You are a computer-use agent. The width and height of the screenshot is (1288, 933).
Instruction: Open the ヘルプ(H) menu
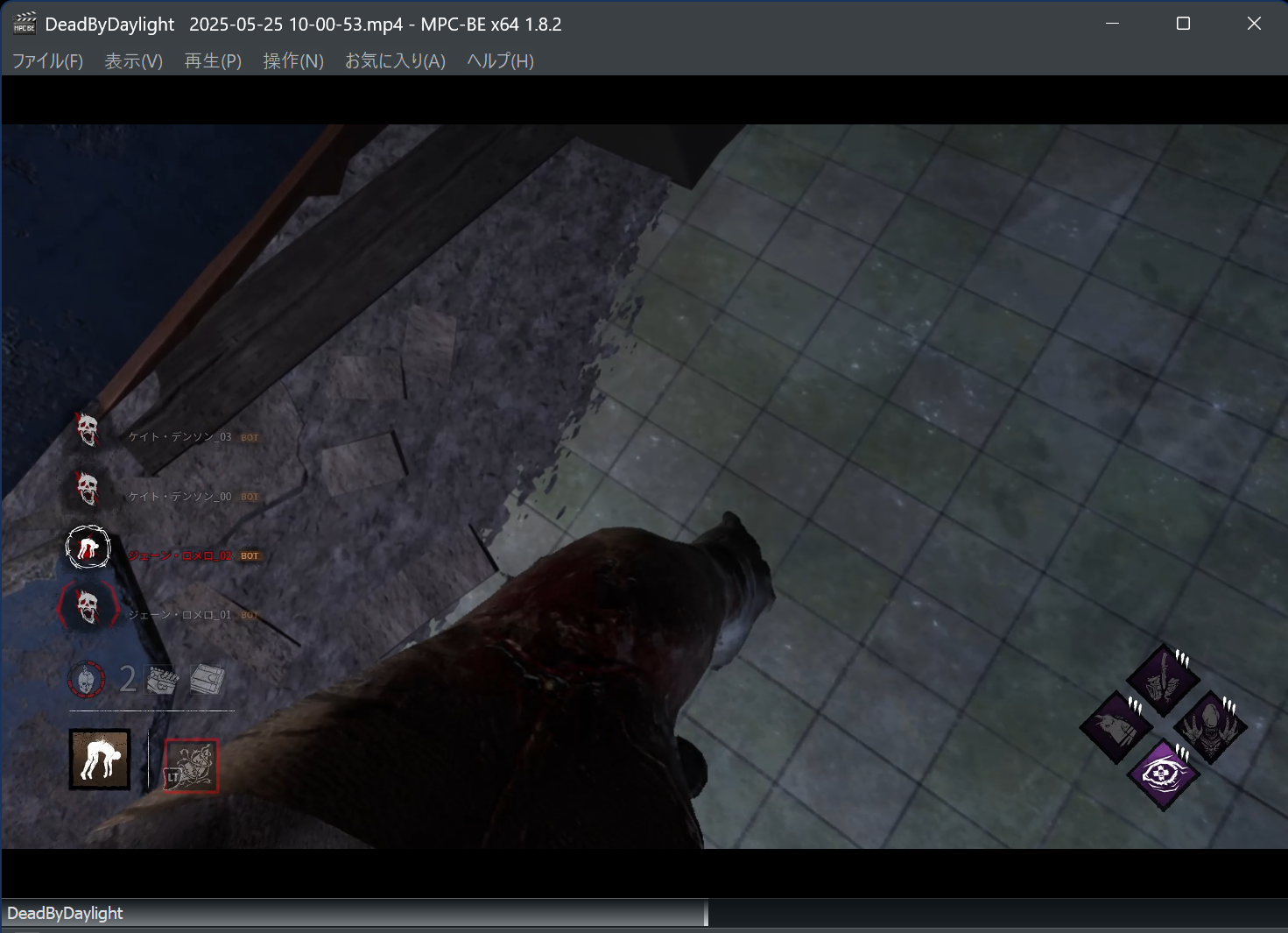tap(497, 61)
